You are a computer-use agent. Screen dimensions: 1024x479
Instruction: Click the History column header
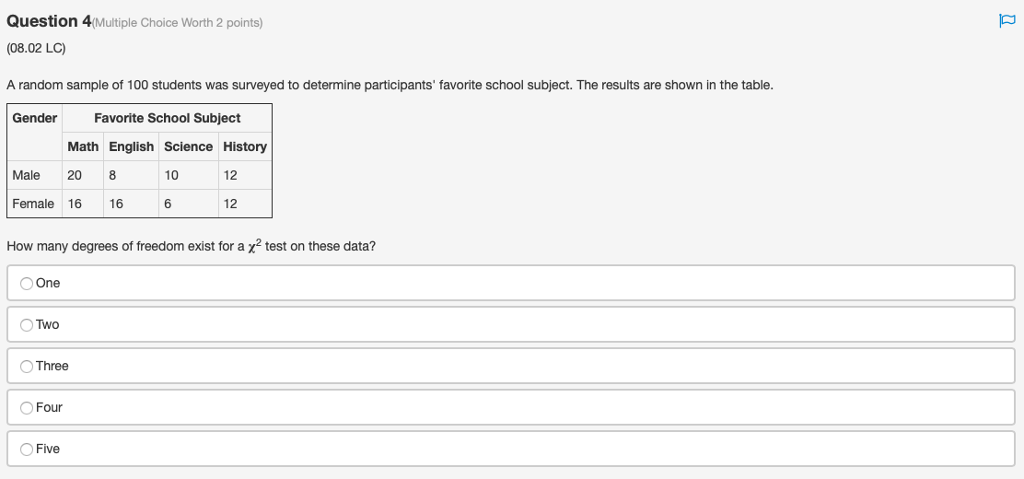click(245, 146)
